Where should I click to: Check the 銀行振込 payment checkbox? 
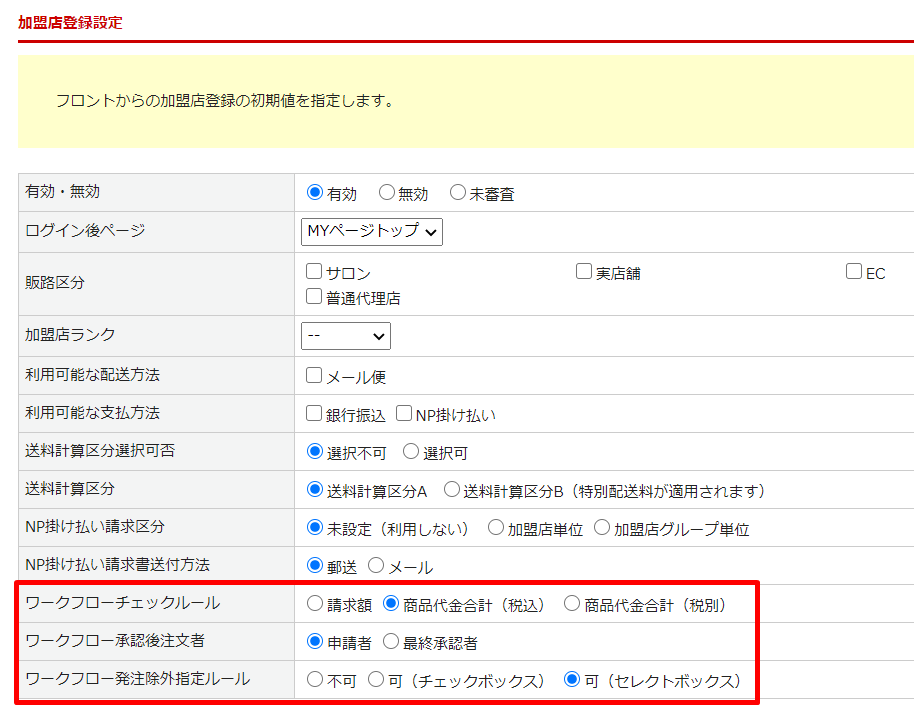(x=314, y=413)
